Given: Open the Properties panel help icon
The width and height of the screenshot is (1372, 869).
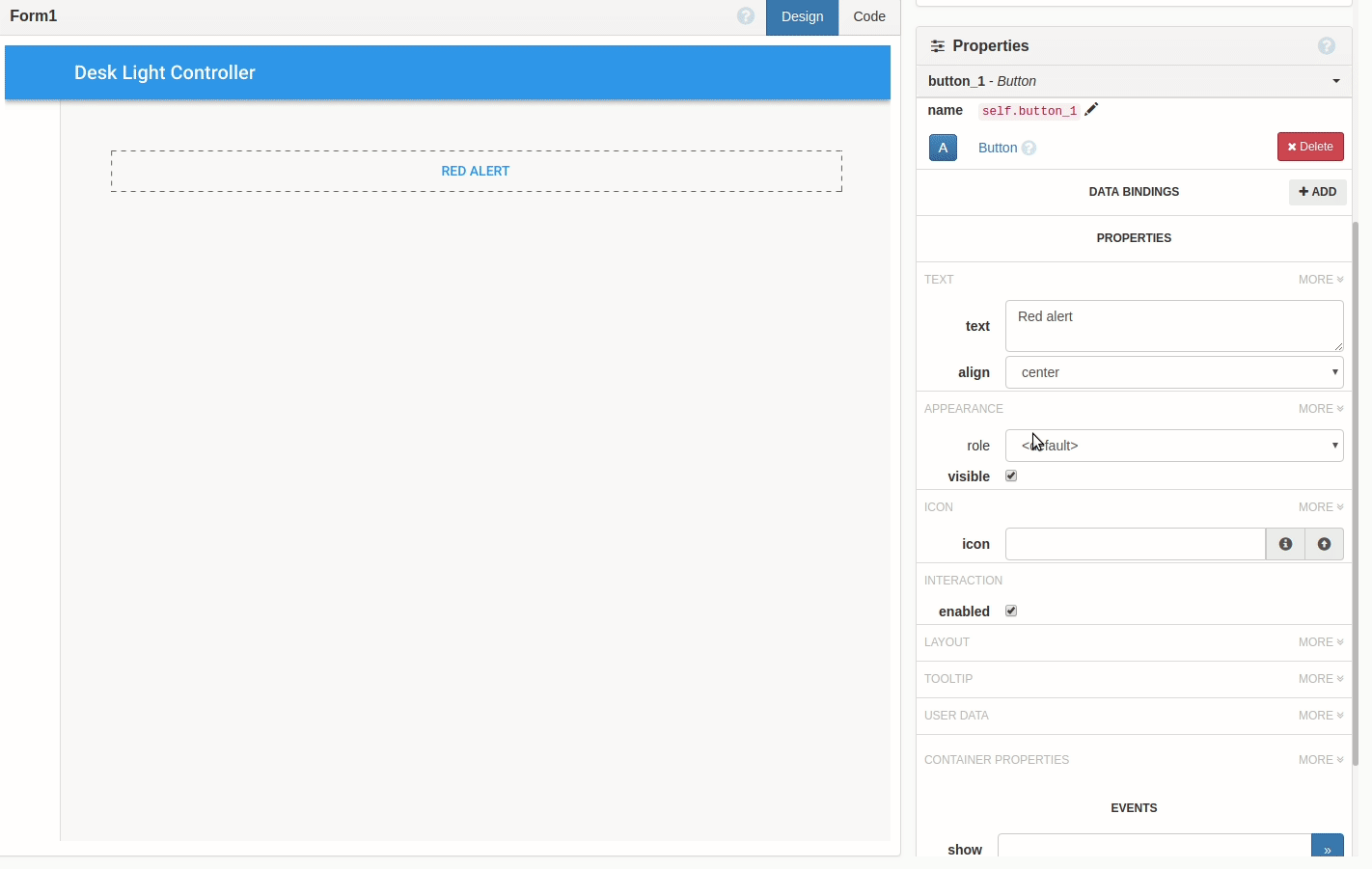Looking at the screenshot, I should (x=1327, y=46).
